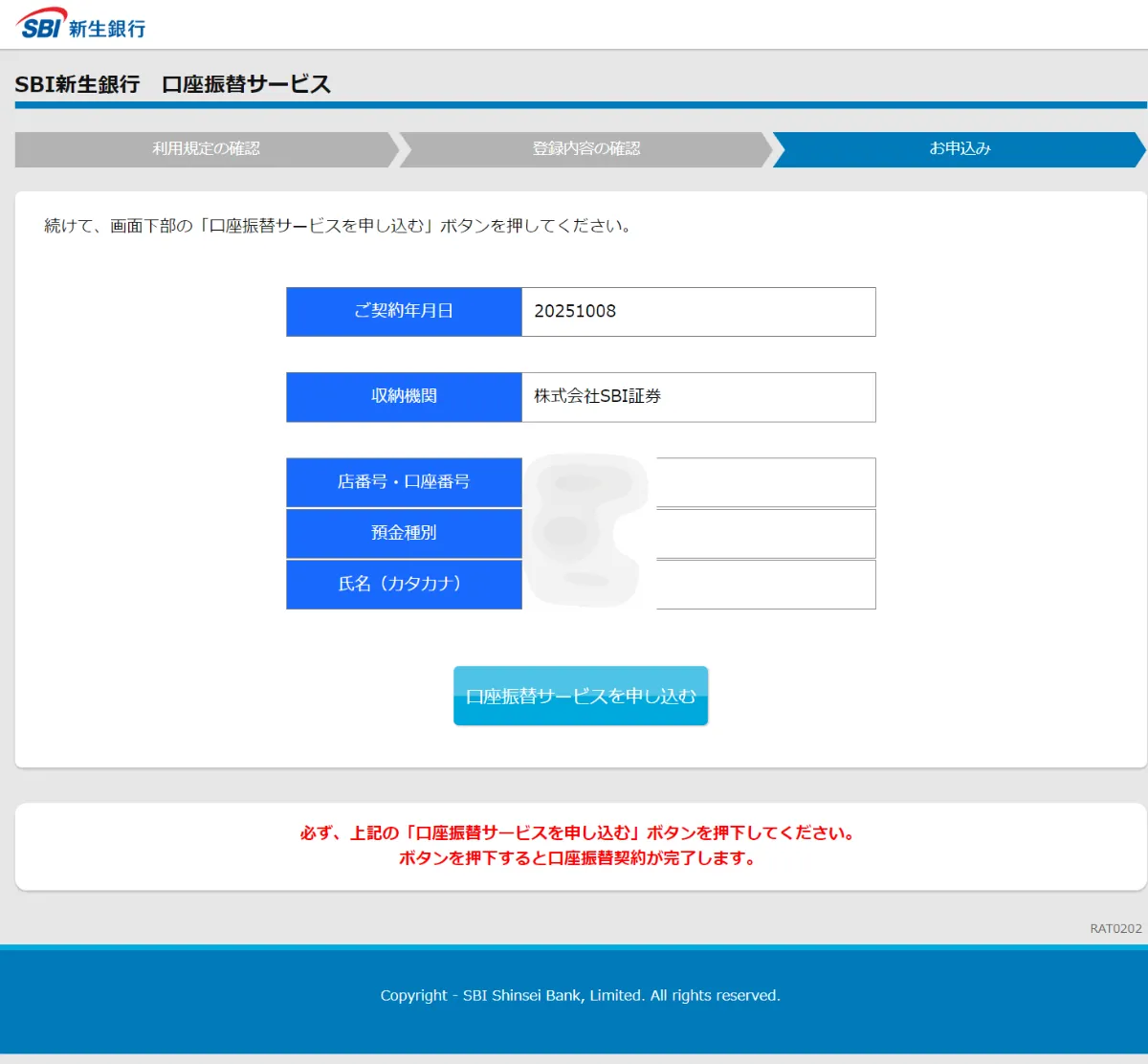The height and width of the screenshot is (1064, 1148).
Task: Select the 登録内容の確認 step
Action: [x=585, y=149]
